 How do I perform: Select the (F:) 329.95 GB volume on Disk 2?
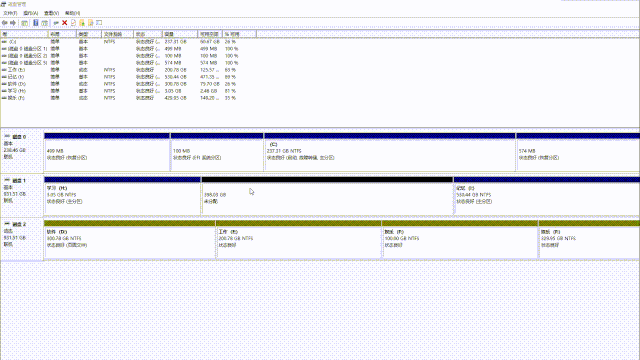[589, 239]
